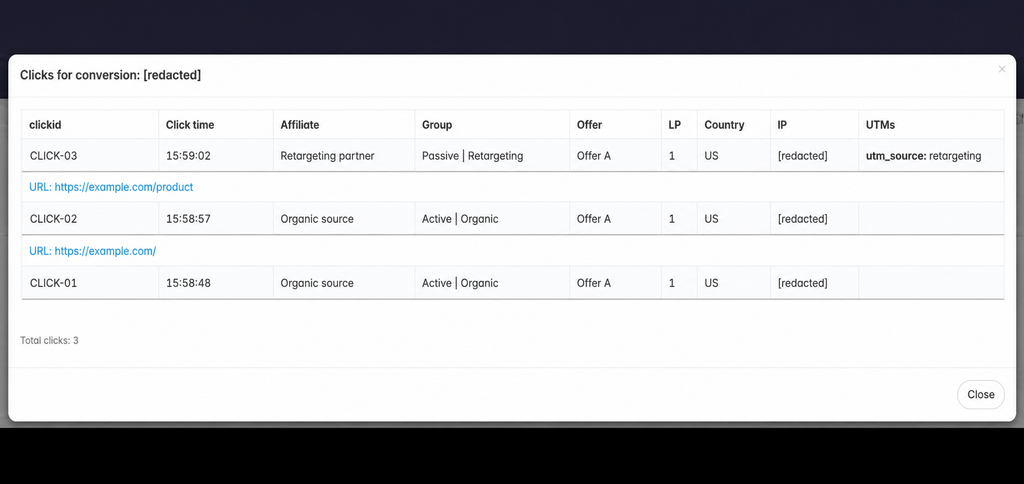Image resolution: width=1024 pixels, height=484 pixels.
Task: Click the clickid column header
Action: point(46,125)
